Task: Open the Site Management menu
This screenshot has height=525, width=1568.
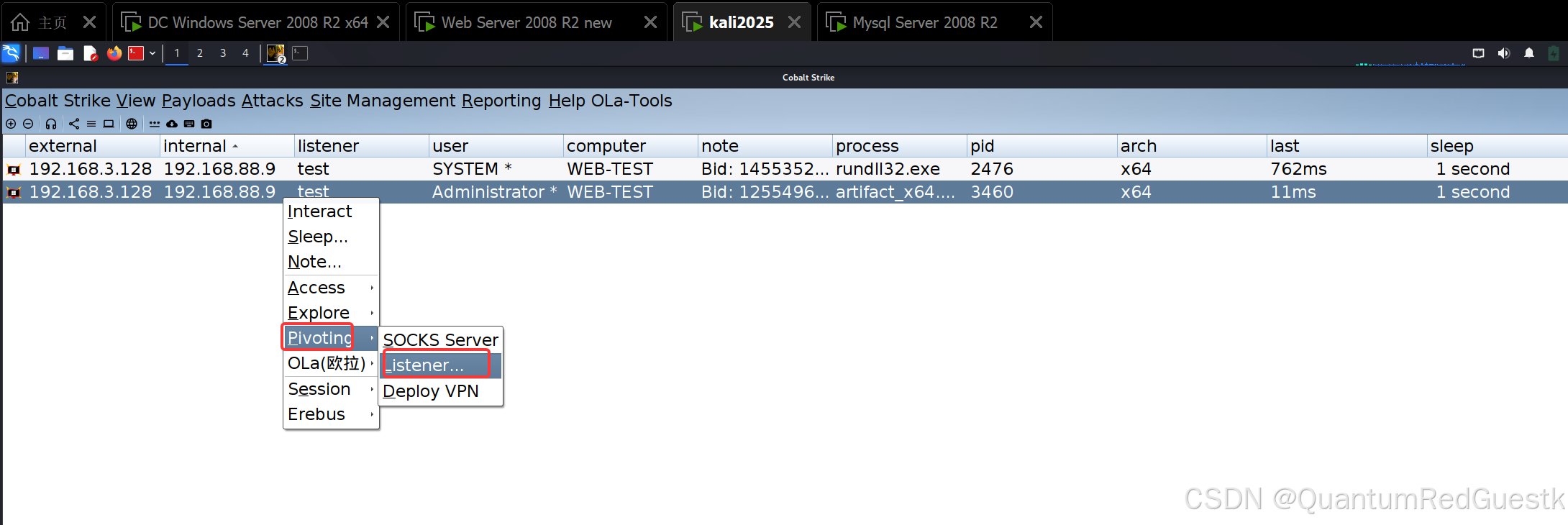Action: point(383,101)
